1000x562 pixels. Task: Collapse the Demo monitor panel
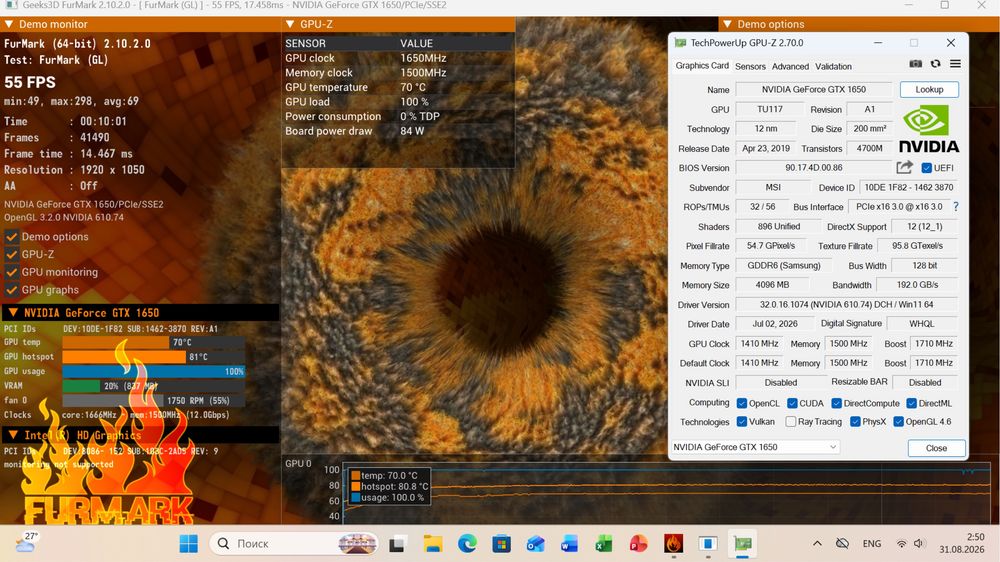pos(9,24)
